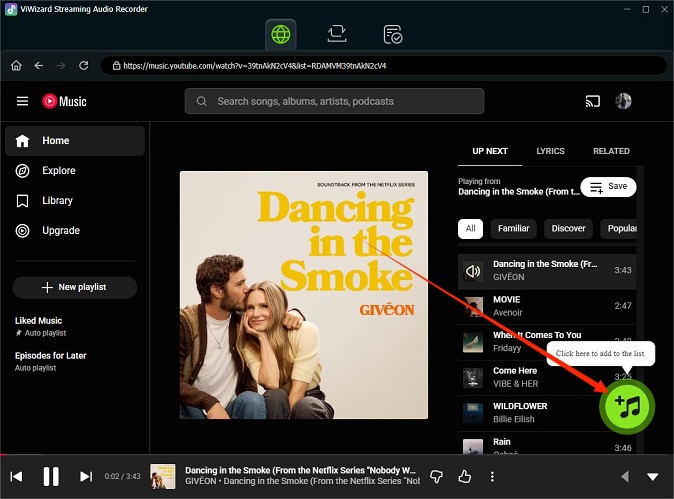Click the URL address bar
The width and height of the screenshot is (674, 499).
(383, 66)
